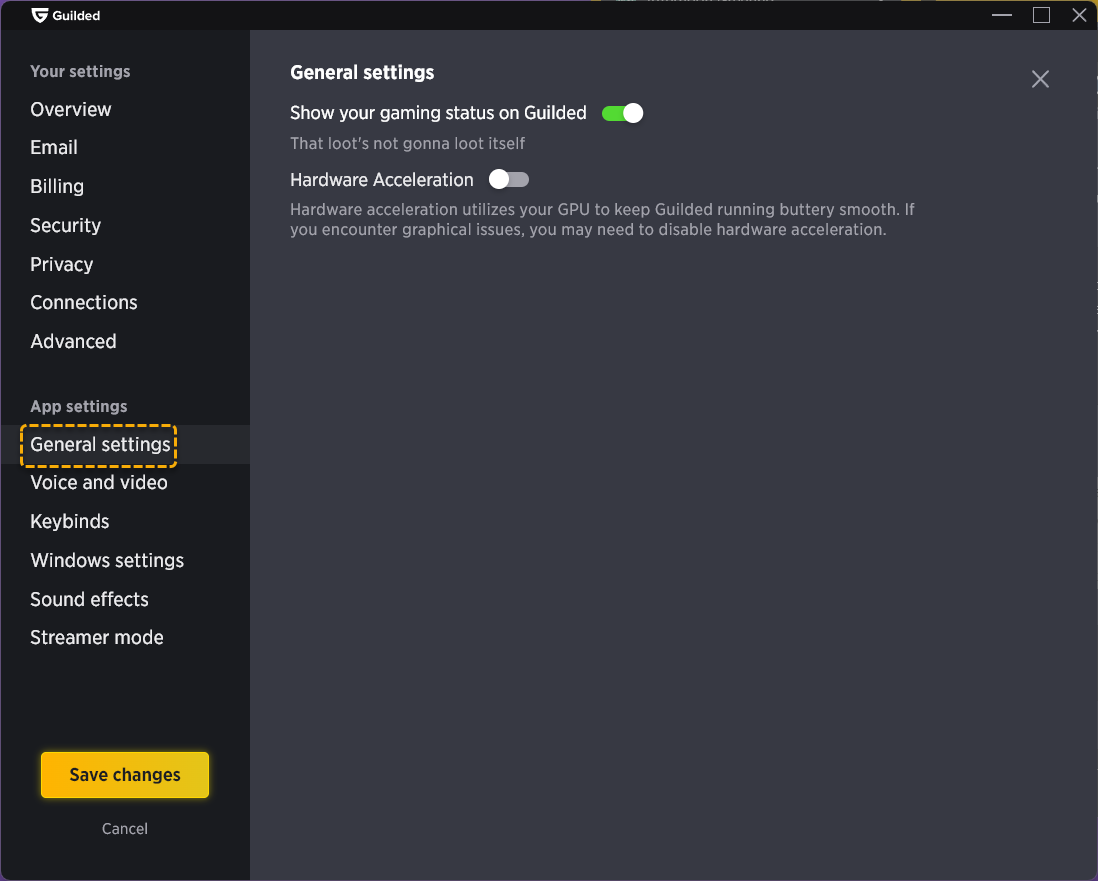This screenshot has height=881, width=1098.
Task: Go to Email settings
Action: (x=54, y=147)
